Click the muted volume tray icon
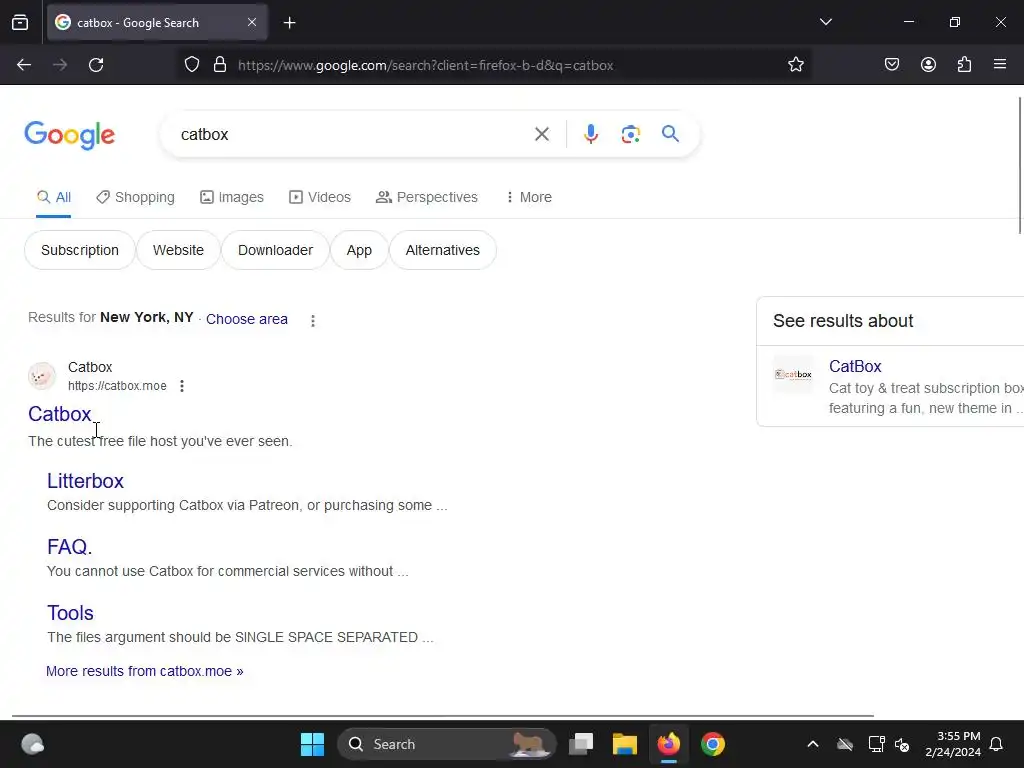Viewport: 1024px width, 768px height. (x=902, y=744)
